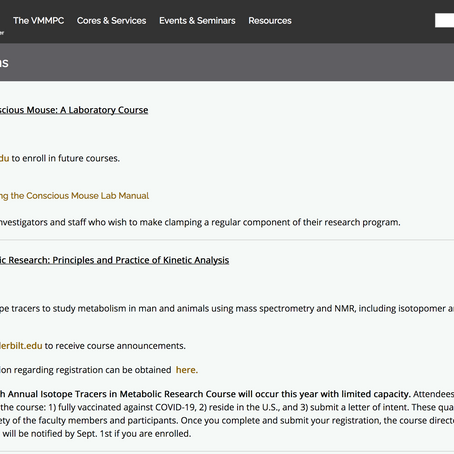
Task: Click text 'to receive course announcements.'
Action: click(115, 346)
